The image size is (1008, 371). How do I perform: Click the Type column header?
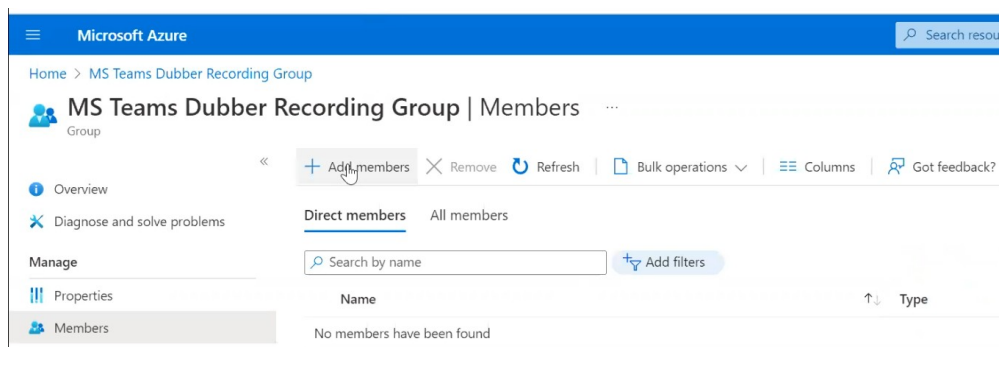[913, 299]
